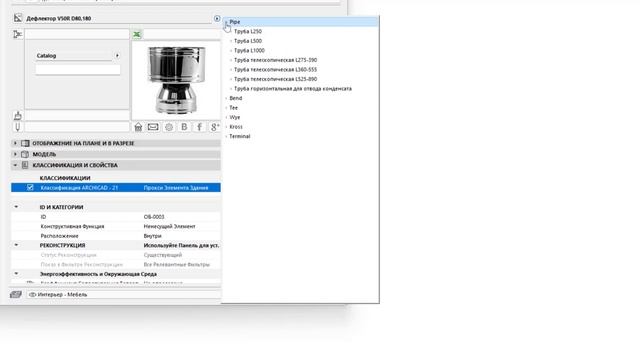The height and width of the screenshot is (360, 640).
Task: Select Труба L500 from the list
Action: tap(248, 41)
